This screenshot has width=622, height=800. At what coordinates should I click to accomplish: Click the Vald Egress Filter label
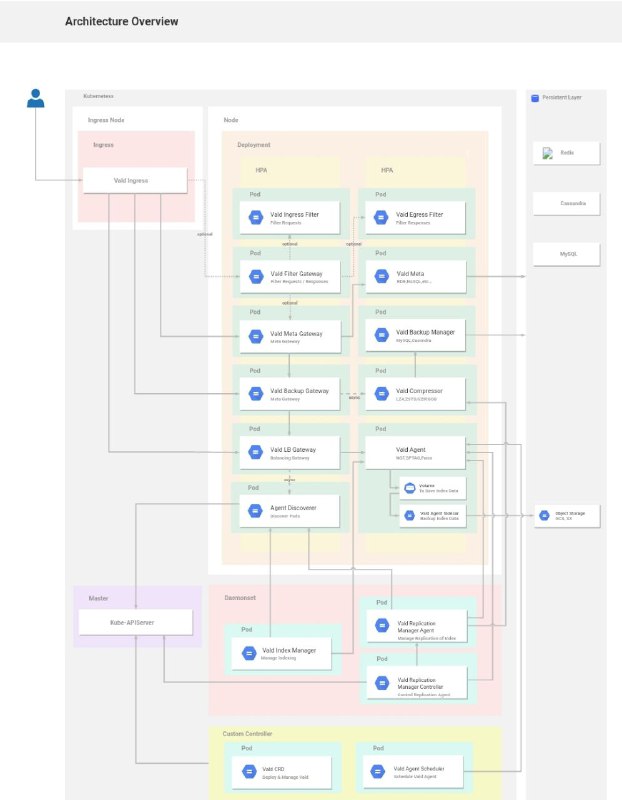click(x=419, y=215)
